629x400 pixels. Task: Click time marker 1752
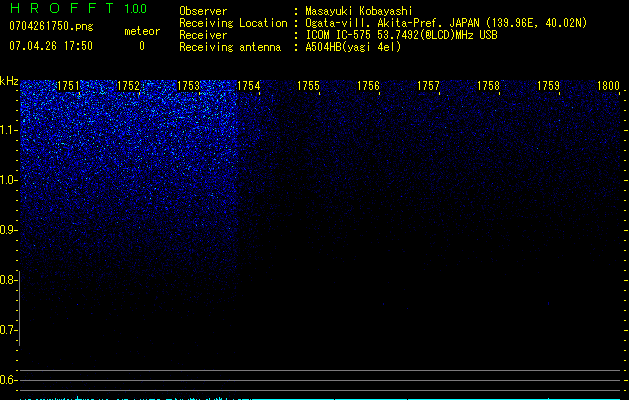coord(128,86)
